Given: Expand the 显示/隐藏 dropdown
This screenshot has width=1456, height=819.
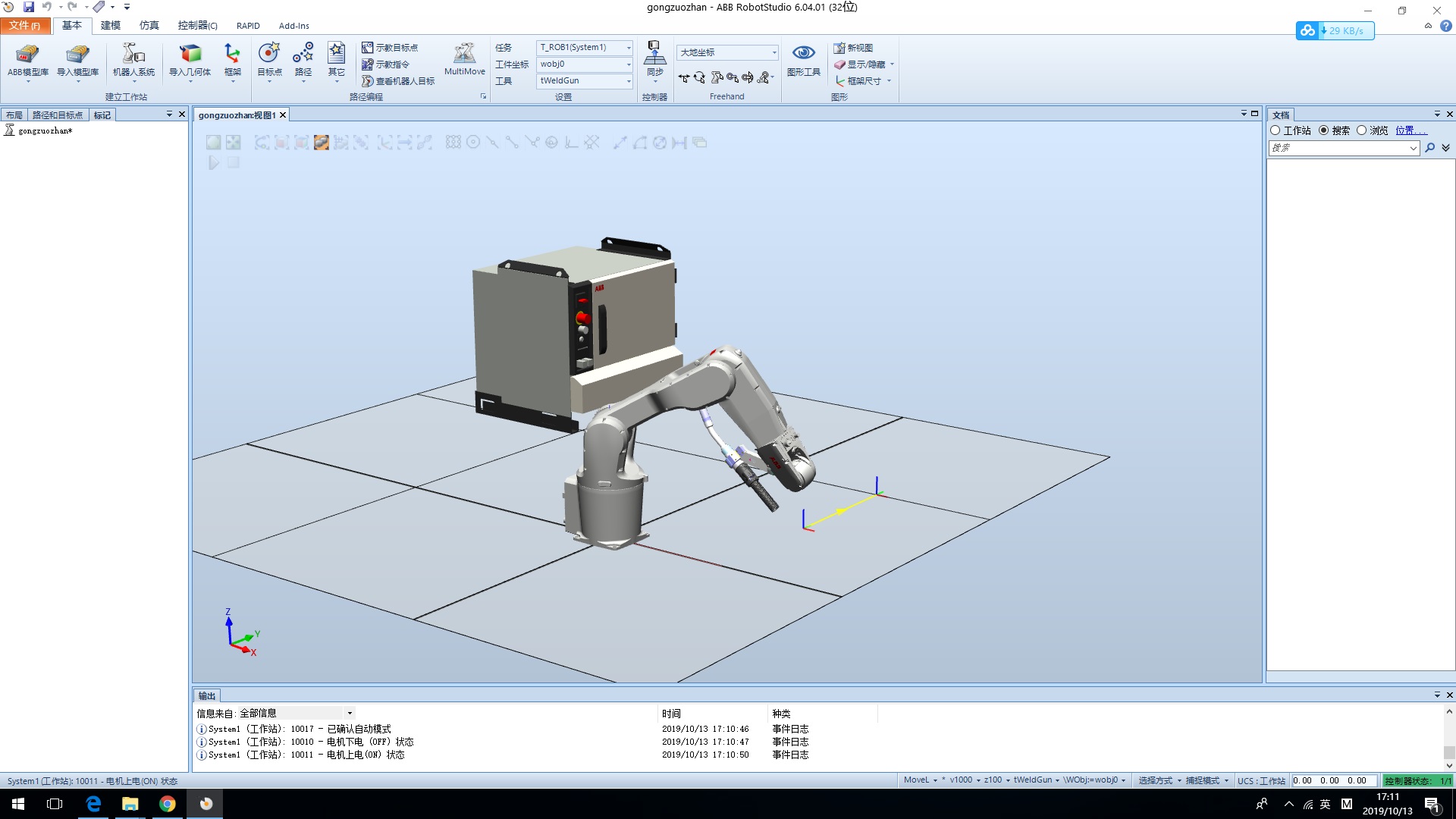Looking at the screenshot, I should point(893,64).
